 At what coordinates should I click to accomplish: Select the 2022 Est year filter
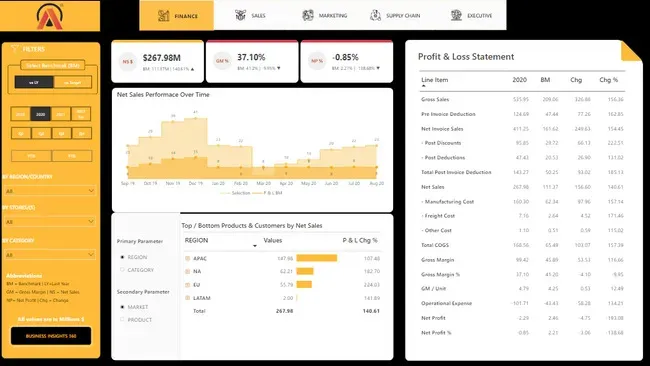point(81,114)
